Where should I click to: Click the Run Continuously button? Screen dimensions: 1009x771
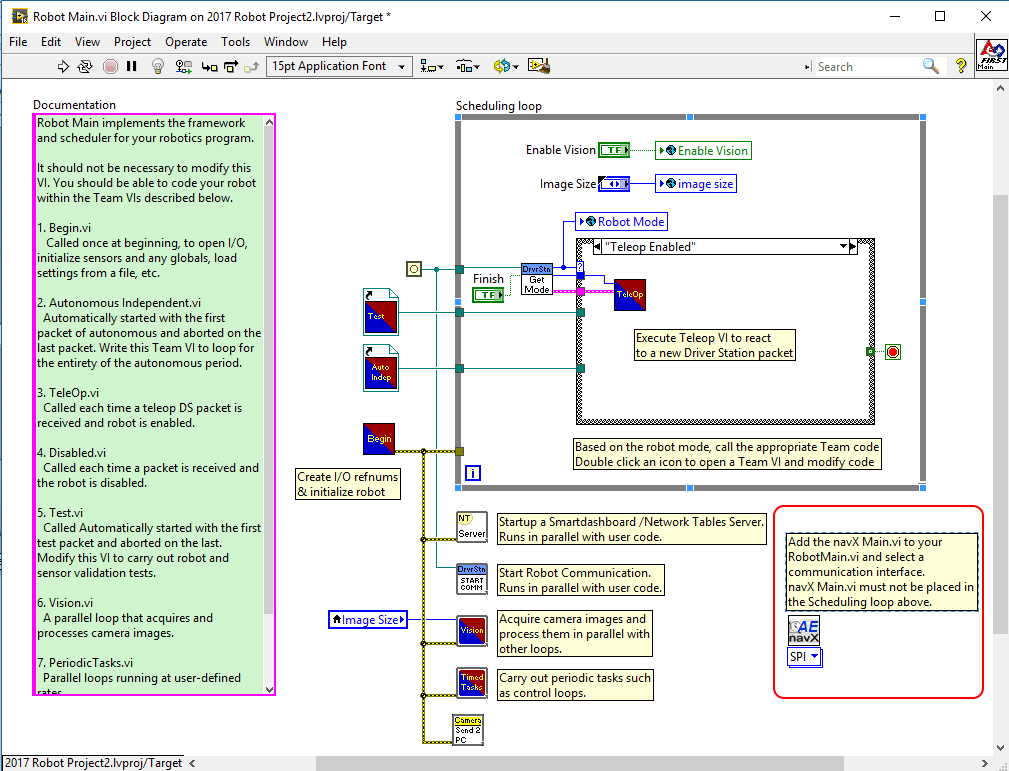85,66
